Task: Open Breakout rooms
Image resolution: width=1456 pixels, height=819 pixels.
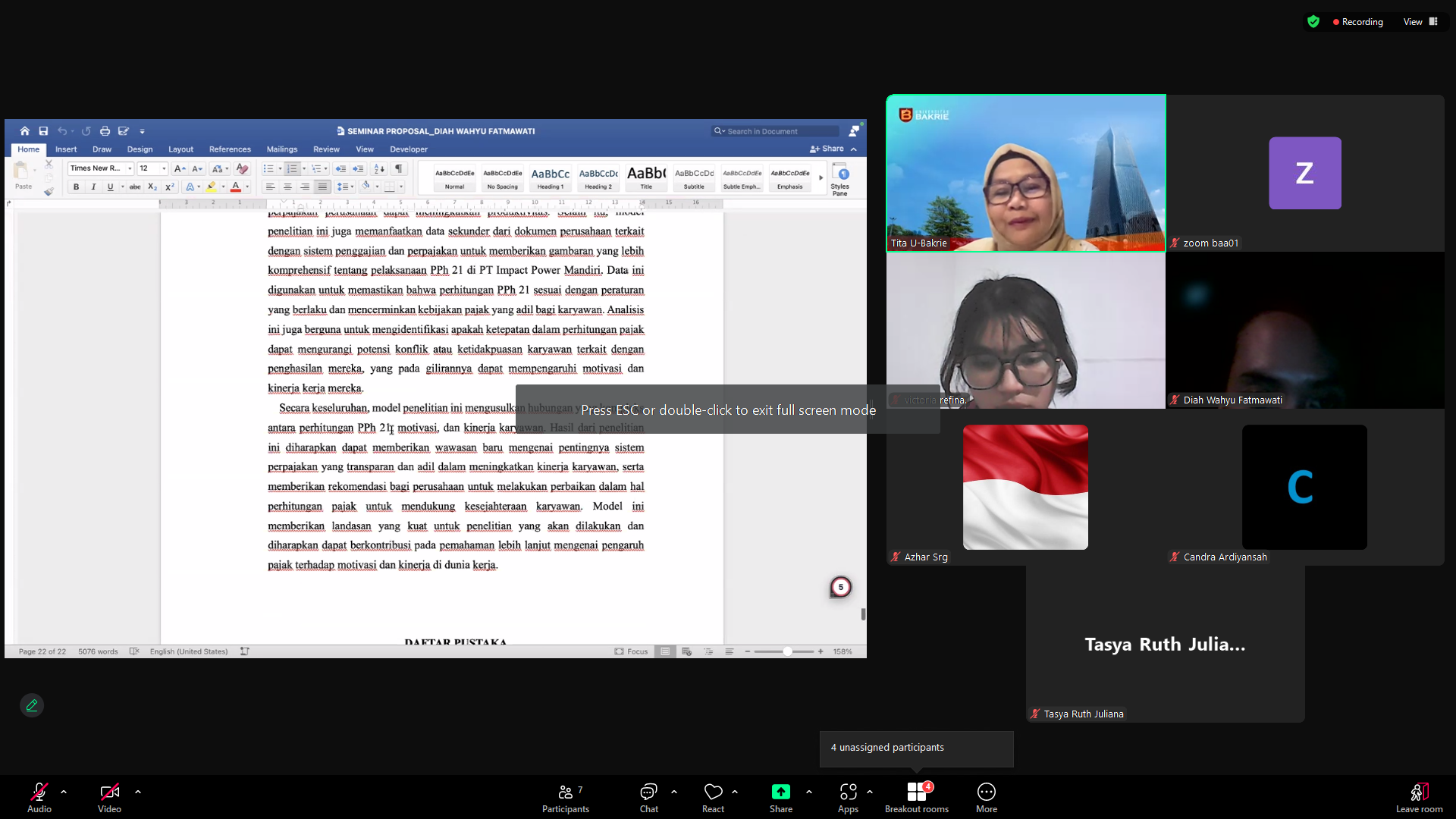Action: pos(916,798)
